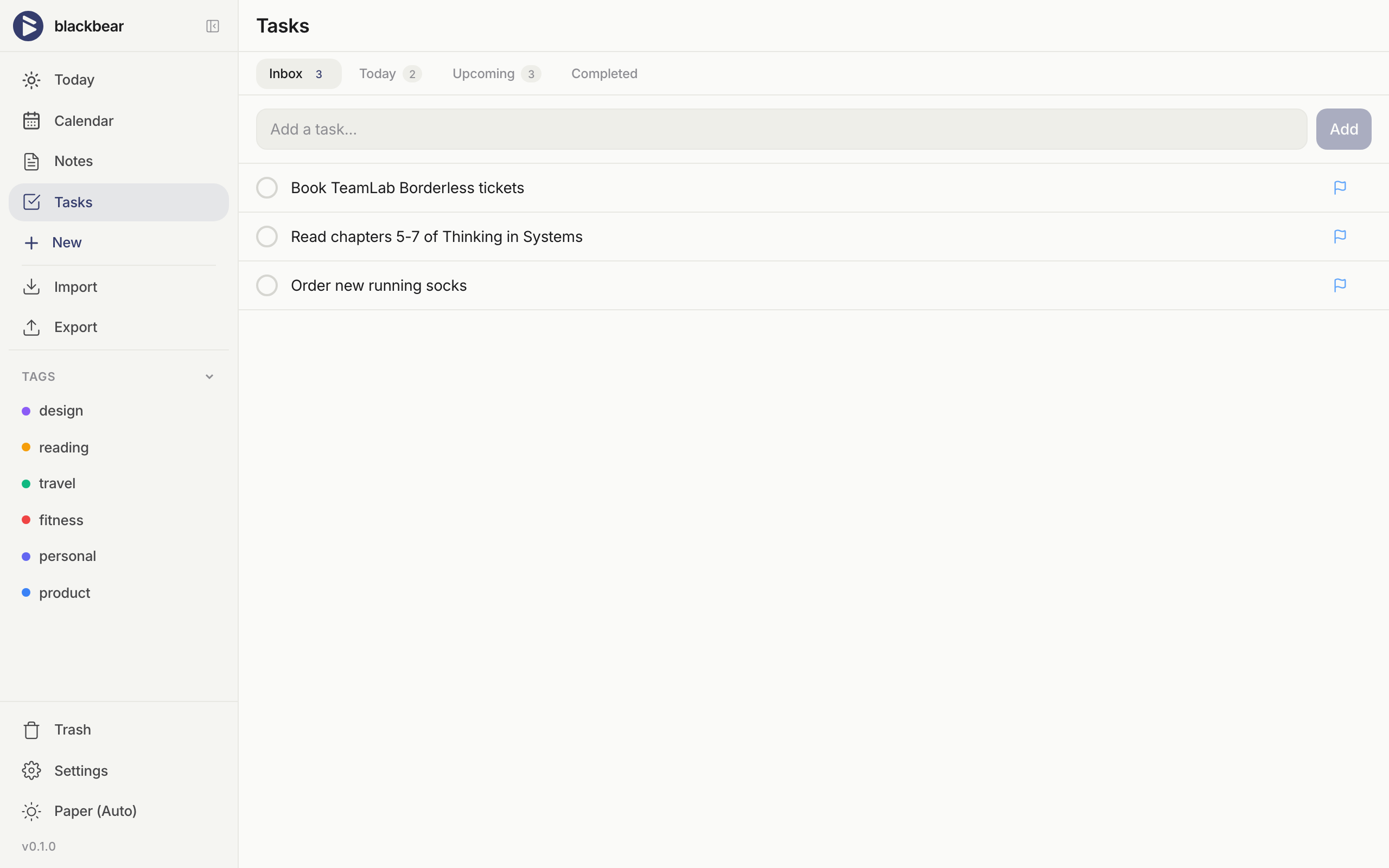Screen dimensions: 1389x868
Task: Open Settings via the gear icon
Action: [x=31, y=770]
